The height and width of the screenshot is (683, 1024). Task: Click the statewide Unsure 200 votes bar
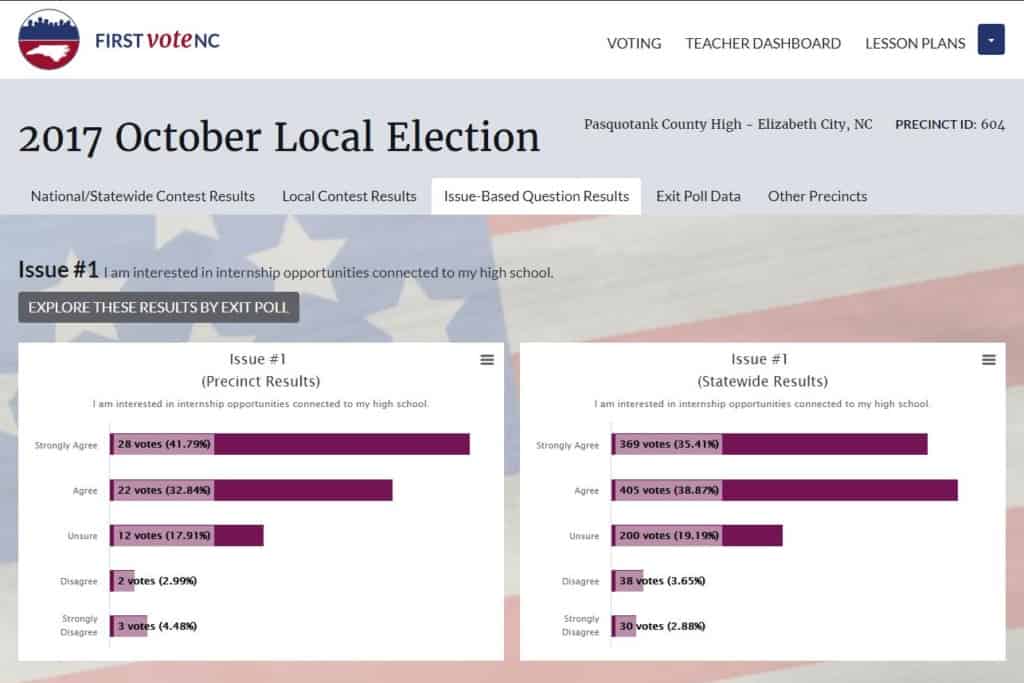coord(697,535)
